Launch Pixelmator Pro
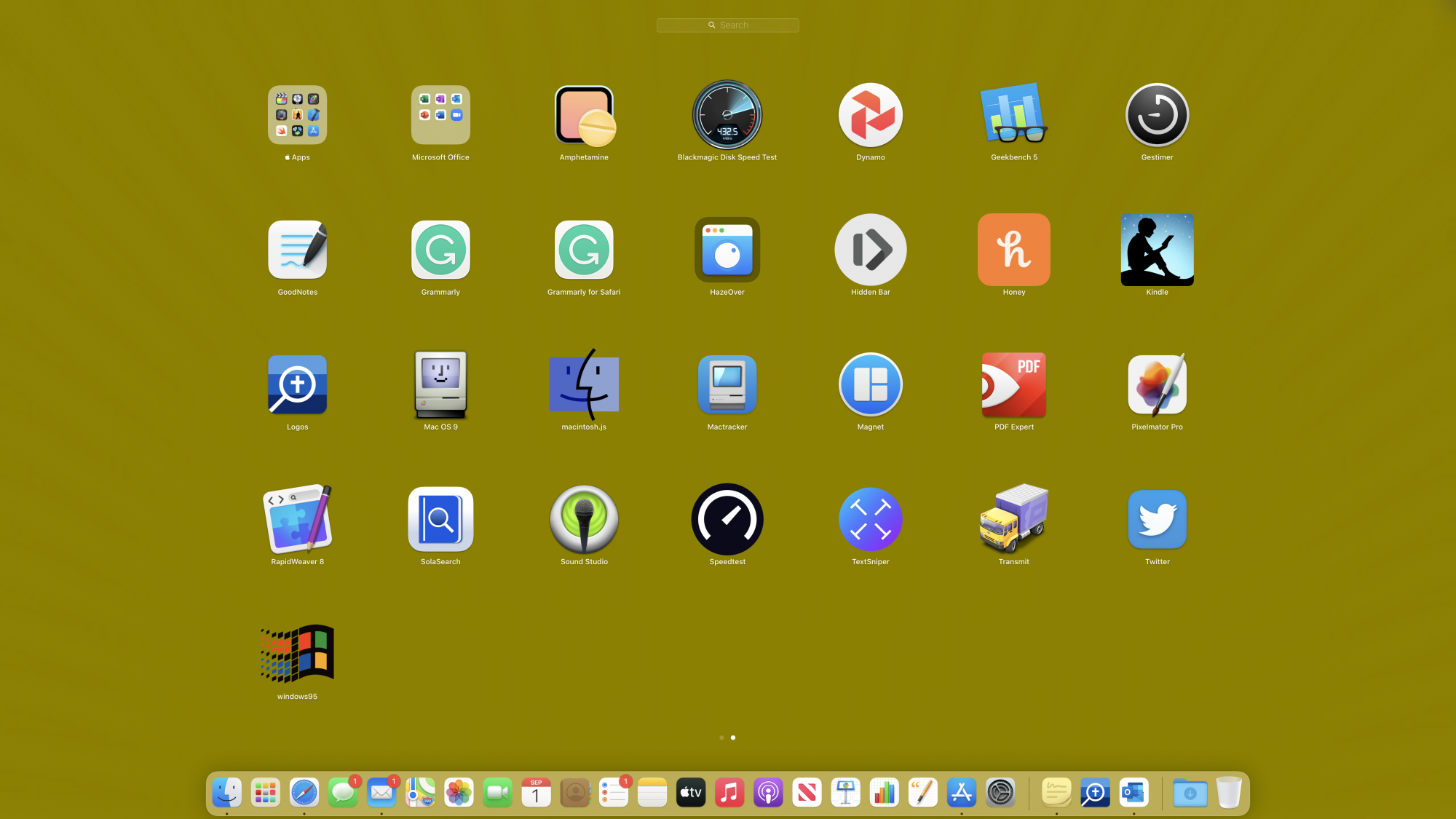Image resolution: width=1456 pixels, height=819 pixels. (x=1157, y=385)
